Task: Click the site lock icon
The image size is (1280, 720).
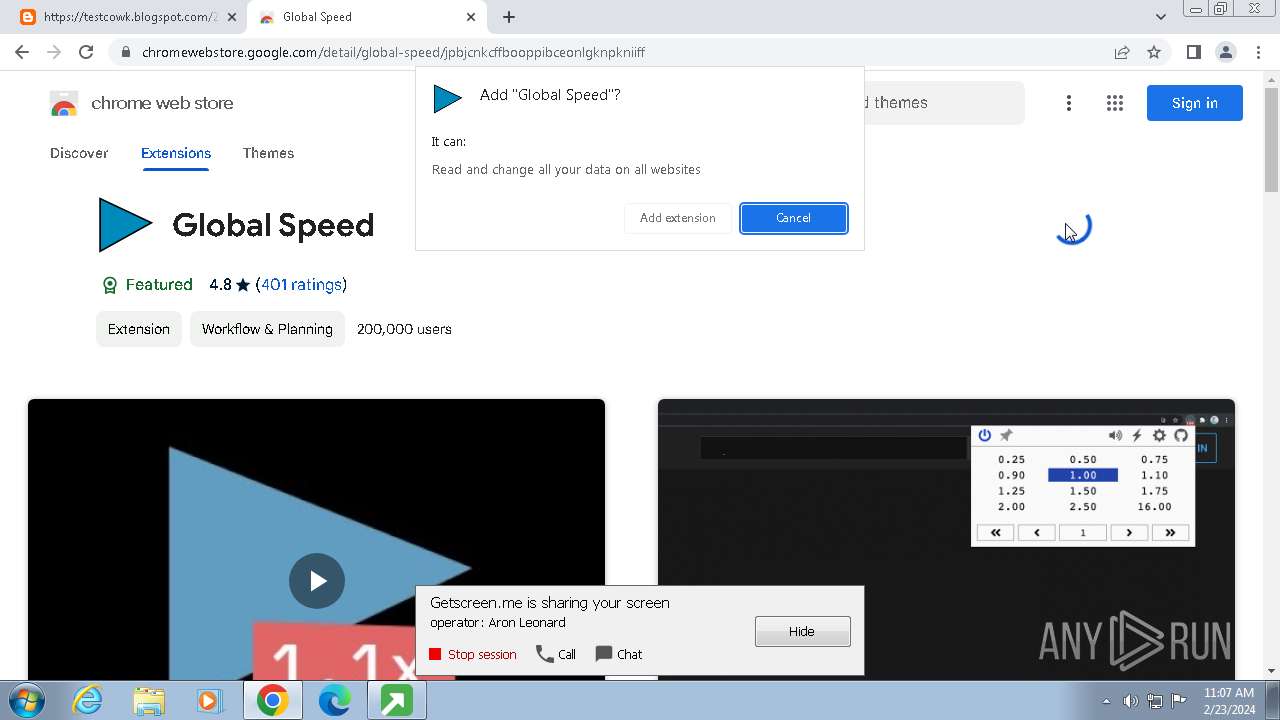Action: point(125,52)
